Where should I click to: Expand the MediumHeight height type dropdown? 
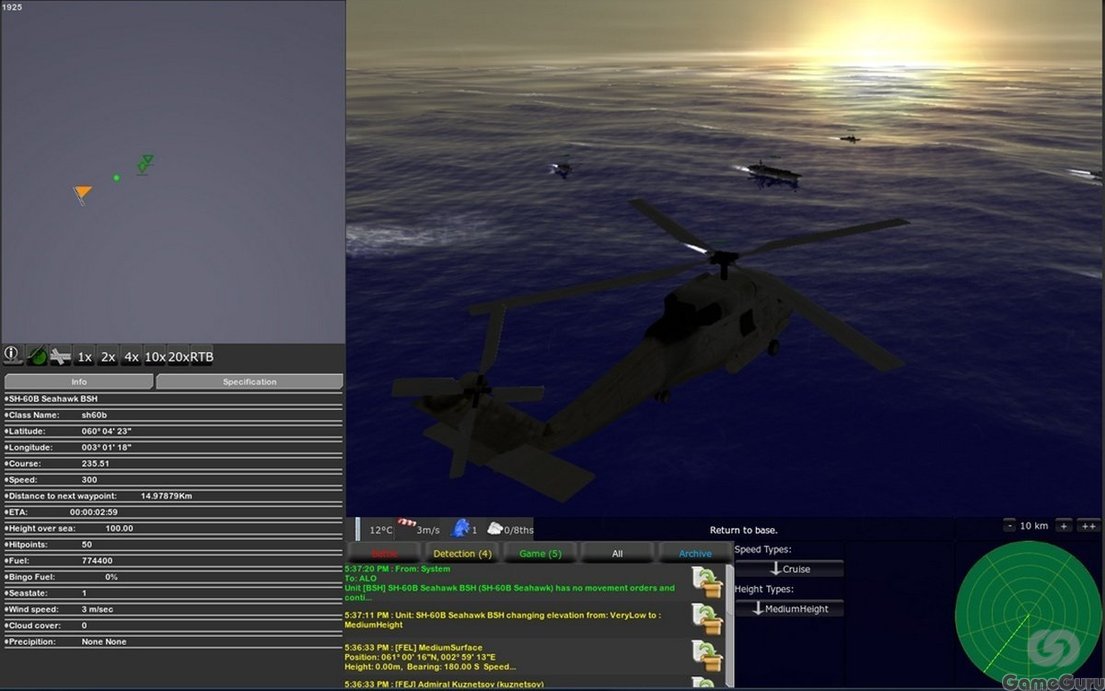(789, 609)
